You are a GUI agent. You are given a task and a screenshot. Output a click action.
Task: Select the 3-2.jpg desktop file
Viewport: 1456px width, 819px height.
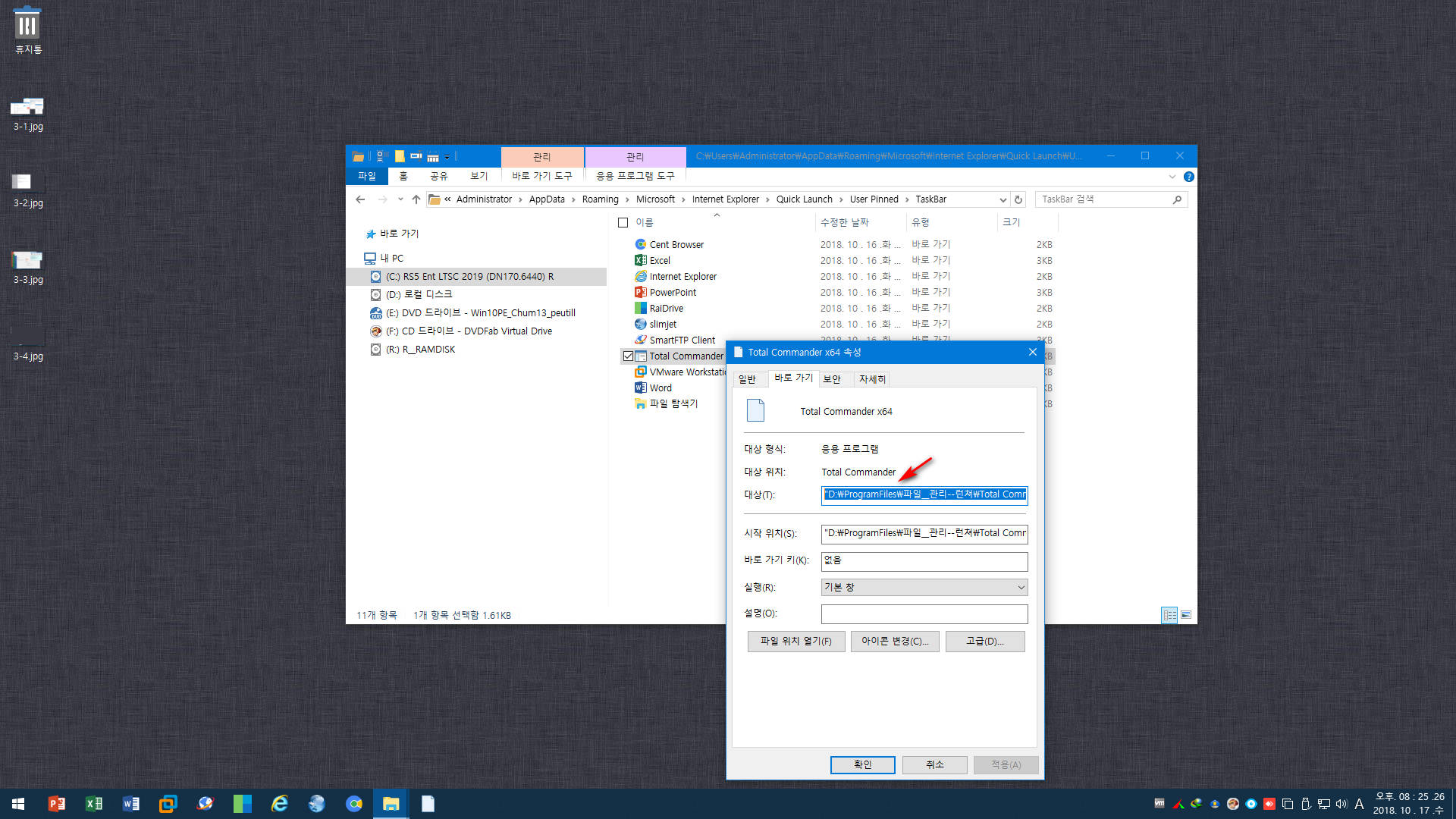coord(28,190)
